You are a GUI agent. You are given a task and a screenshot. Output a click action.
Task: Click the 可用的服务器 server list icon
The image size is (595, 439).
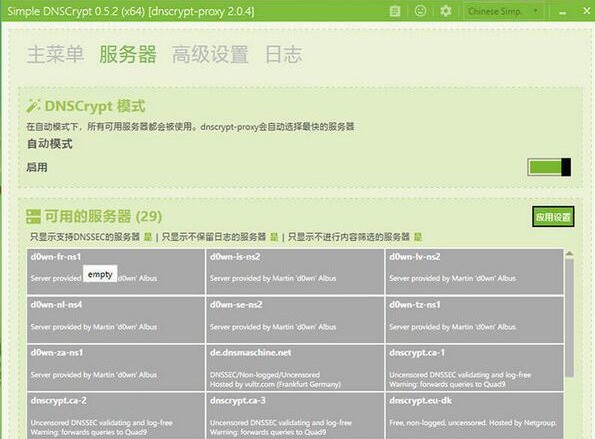click(x=33, y=217)
